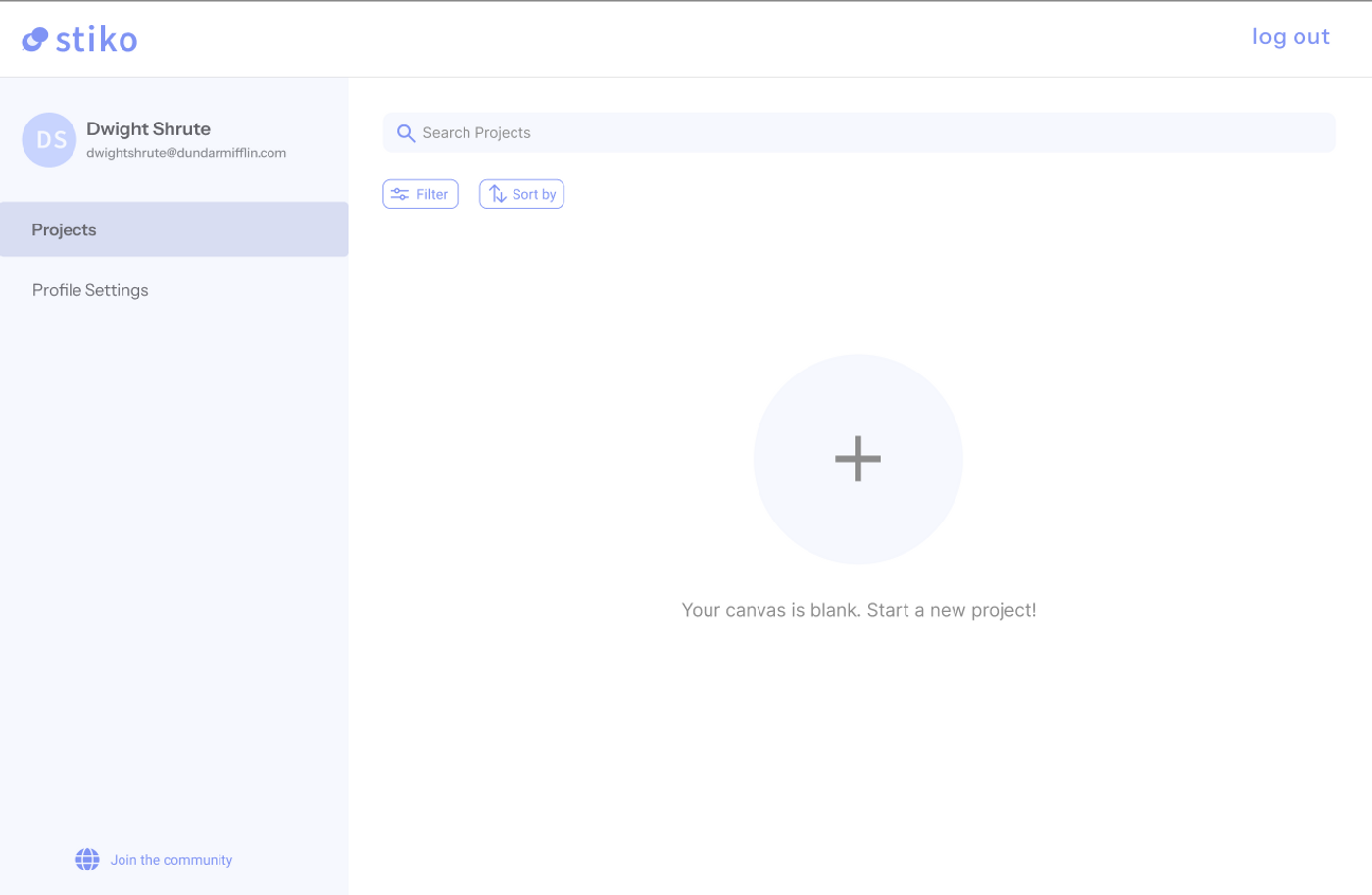The width and height of the screenshot is (1372, 895).
Task: Click the search magnifier icon
Action: (406, 133)
